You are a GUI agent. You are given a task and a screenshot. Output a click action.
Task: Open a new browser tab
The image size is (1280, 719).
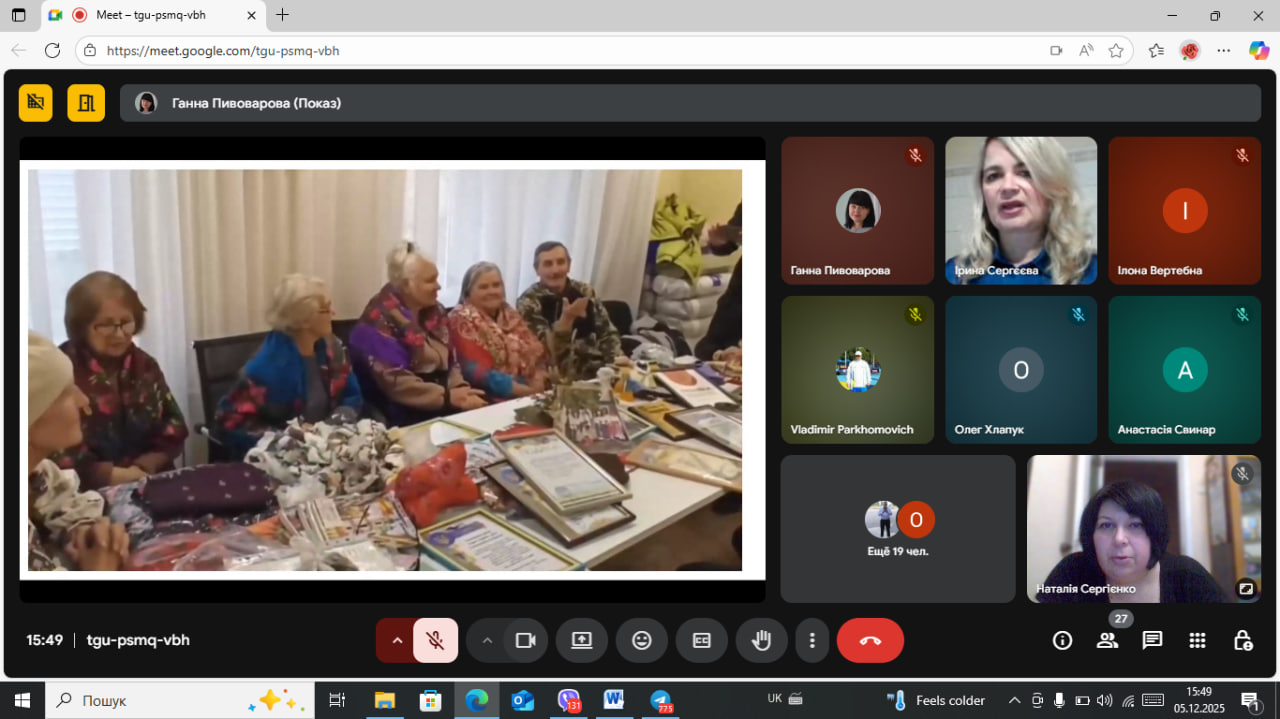(283, 15)
